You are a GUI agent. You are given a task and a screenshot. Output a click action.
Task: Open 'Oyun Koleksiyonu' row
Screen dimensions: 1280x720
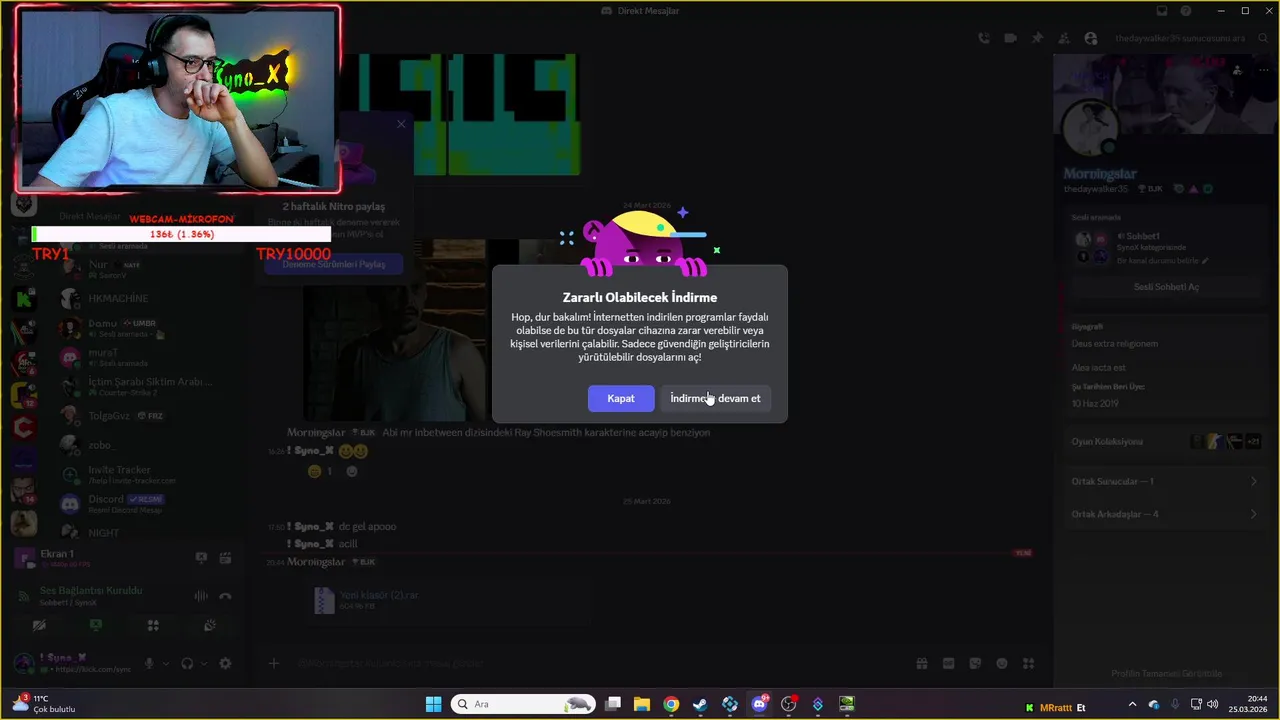(x=1166, y=441)
